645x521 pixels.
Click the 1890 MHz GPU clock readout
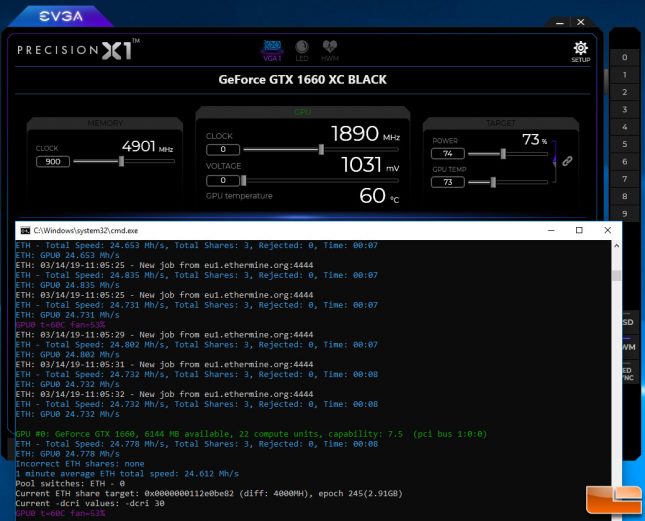pyautogui.click(x=365, y=134)
